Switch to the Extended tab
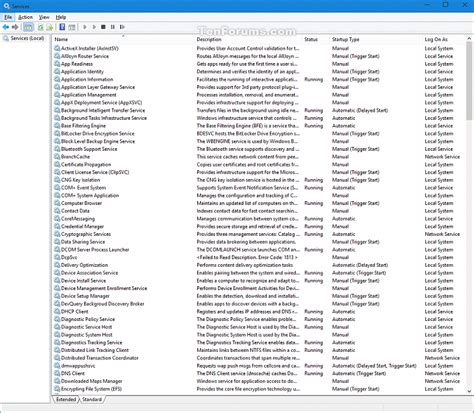The image size is (474, 413). [66, 399]
